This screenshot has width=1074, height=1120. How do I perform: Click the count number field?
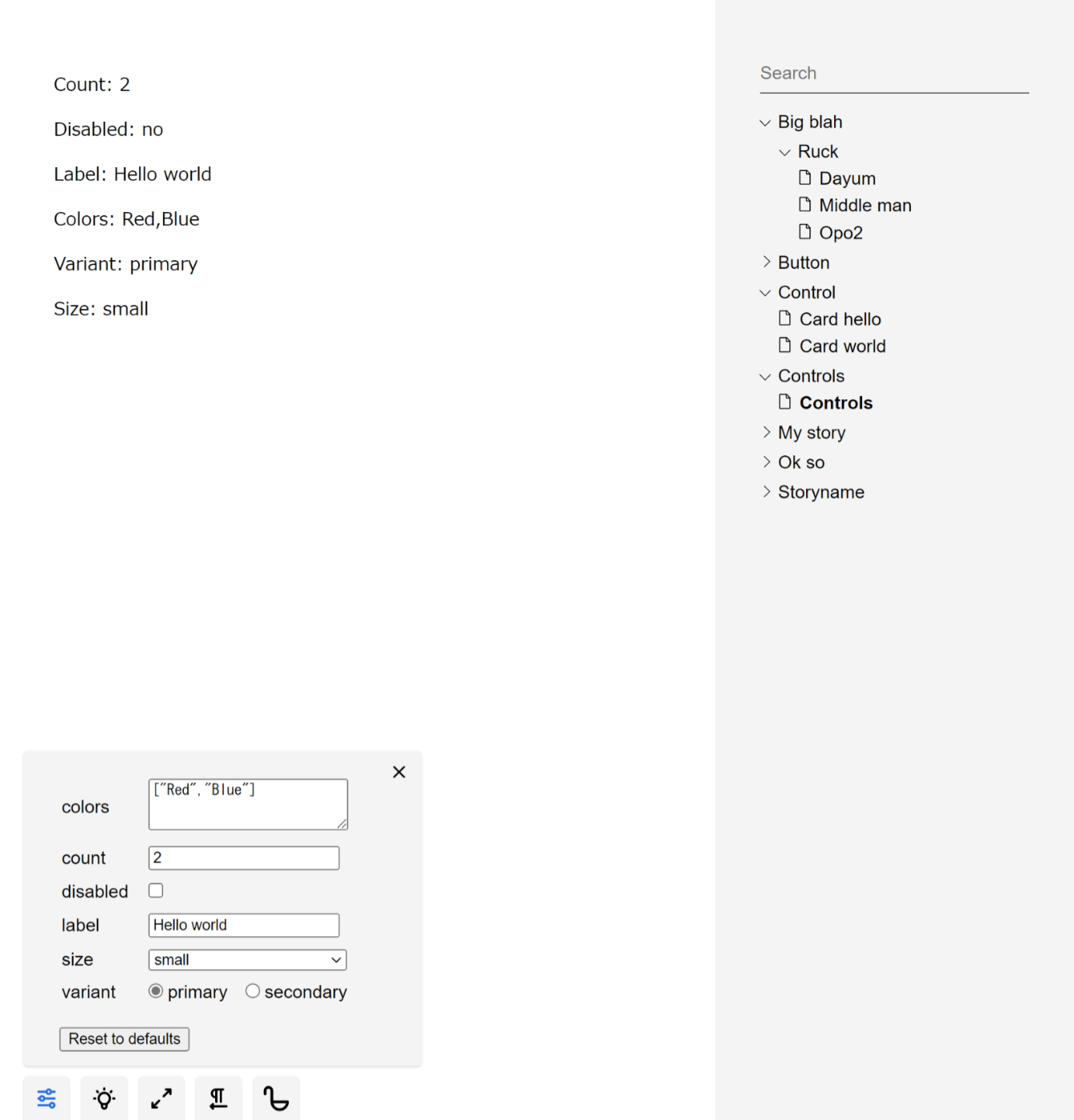pos(244,858)
